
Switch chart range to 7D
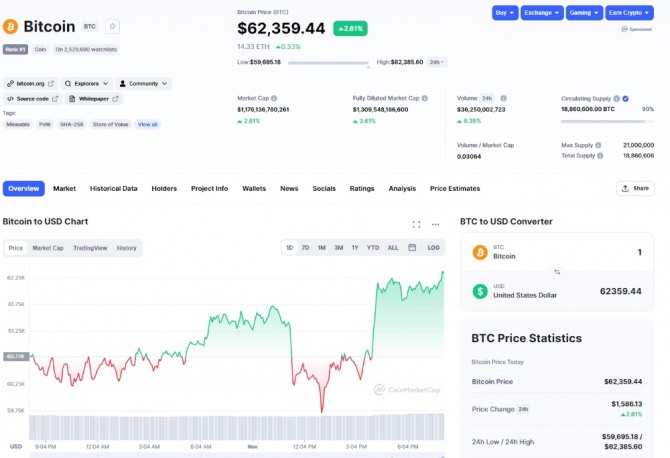(x=306, y=247)
